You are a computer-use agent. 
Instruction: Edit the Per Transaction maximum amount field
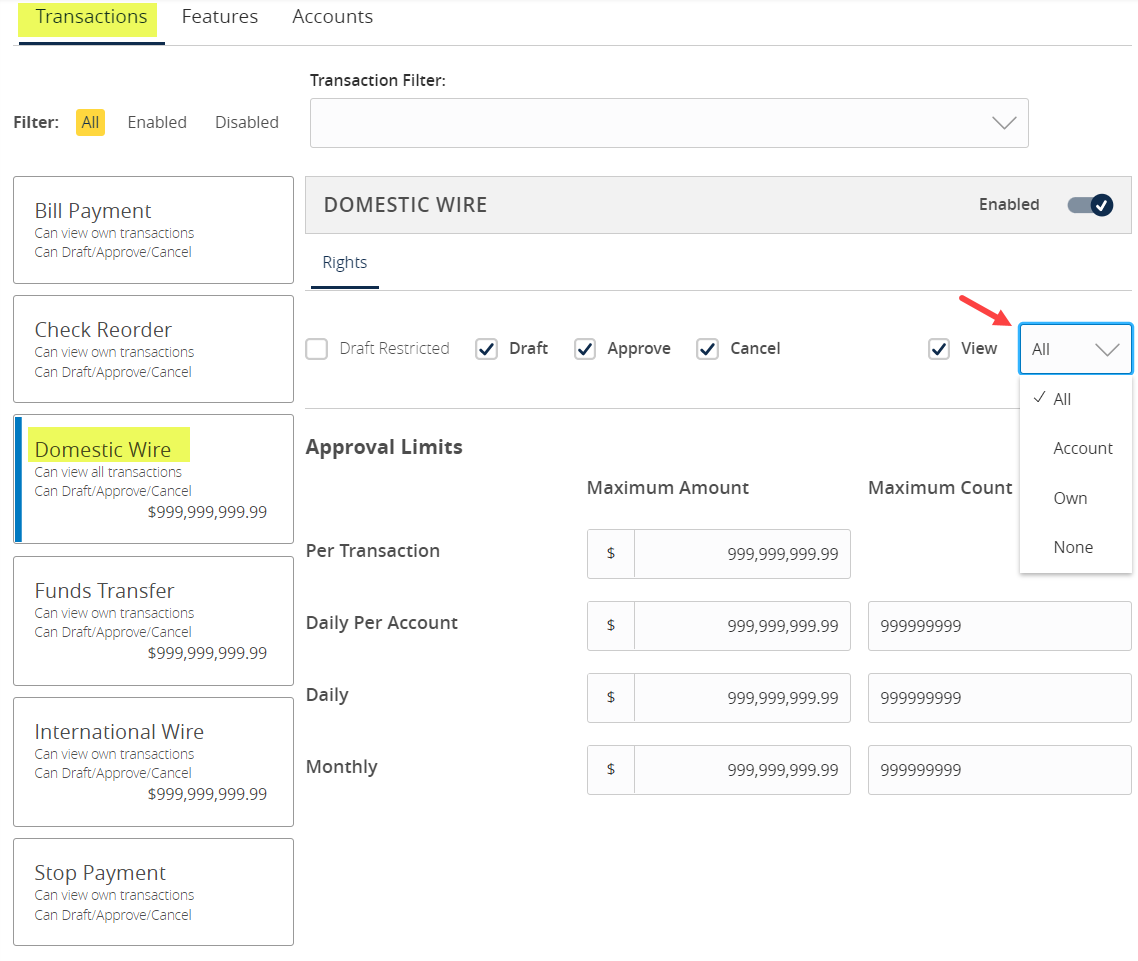tap(742, 554)
